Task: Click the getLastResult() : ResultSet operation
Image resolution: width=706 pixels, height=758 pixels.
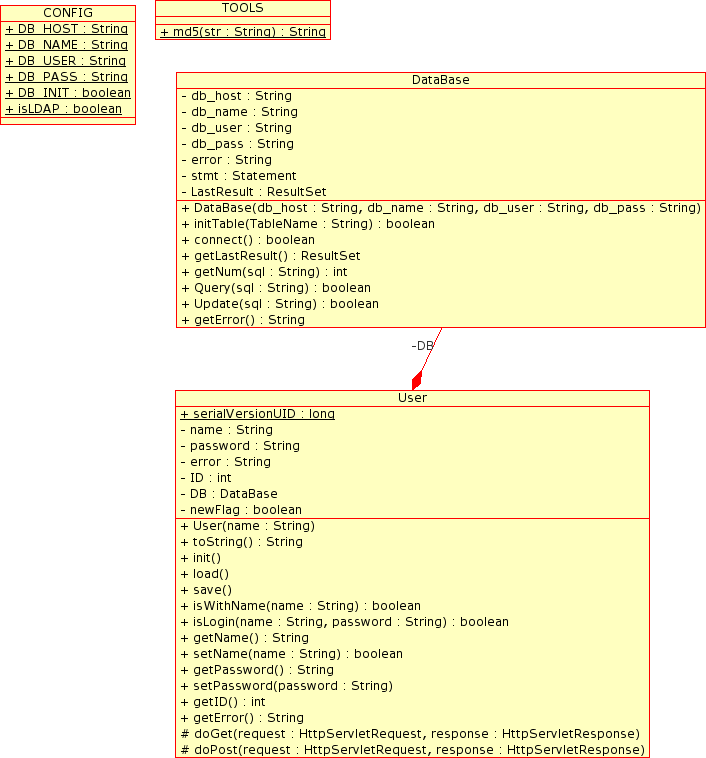Action: (271, 256)
